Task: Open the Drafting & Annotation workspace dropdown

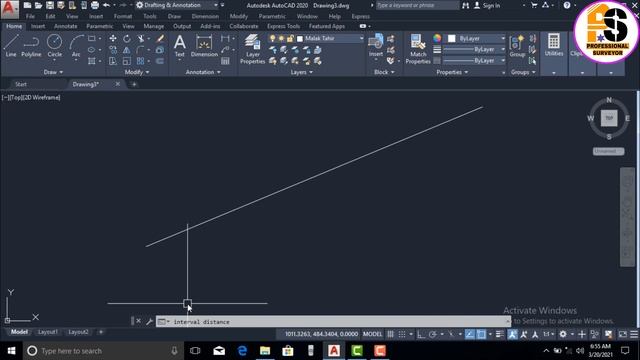Action: pyautogui.click(x=177, y=5)
